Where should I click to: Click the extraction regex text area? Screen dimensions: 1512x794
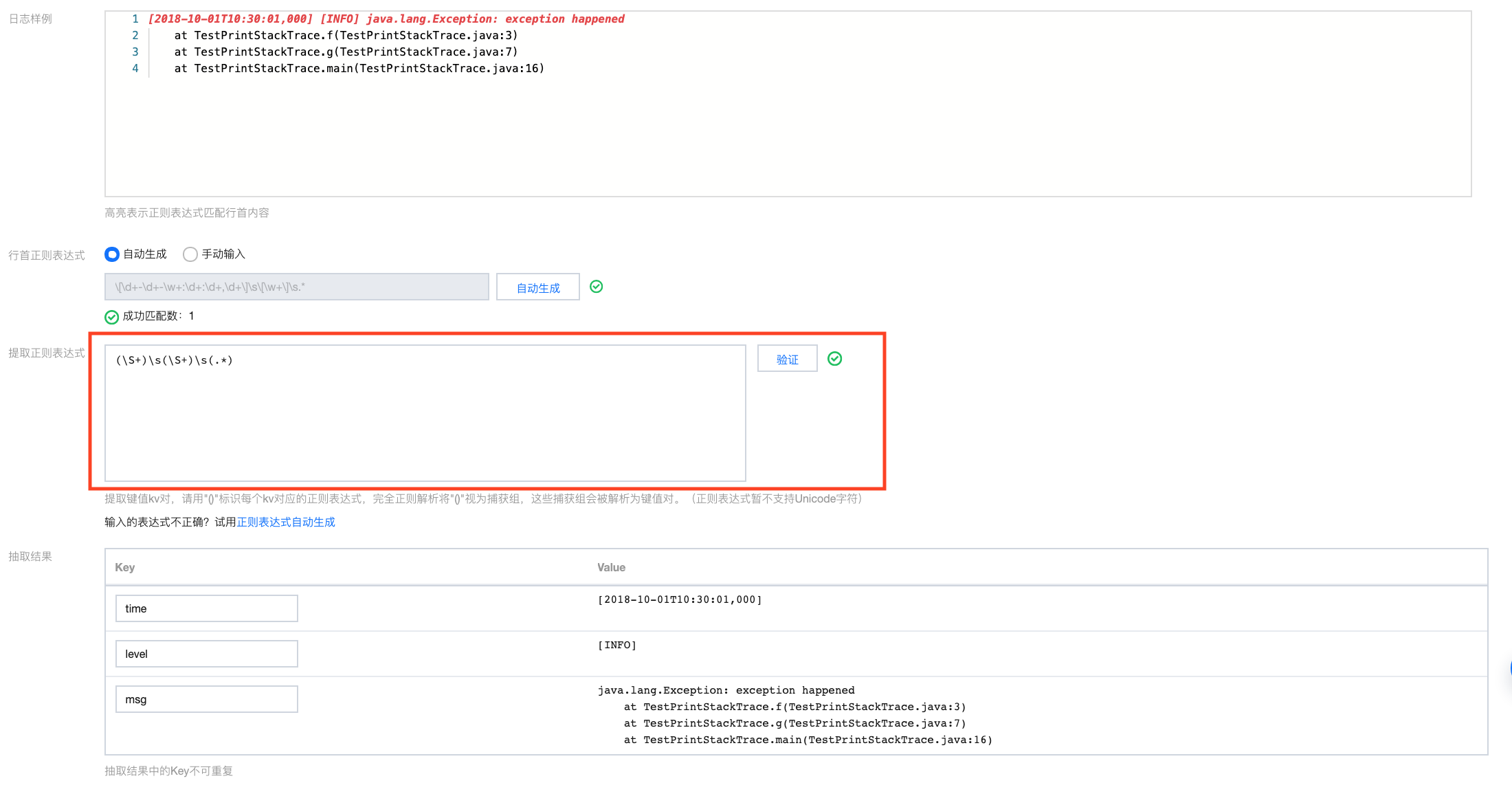pos(425,412)
